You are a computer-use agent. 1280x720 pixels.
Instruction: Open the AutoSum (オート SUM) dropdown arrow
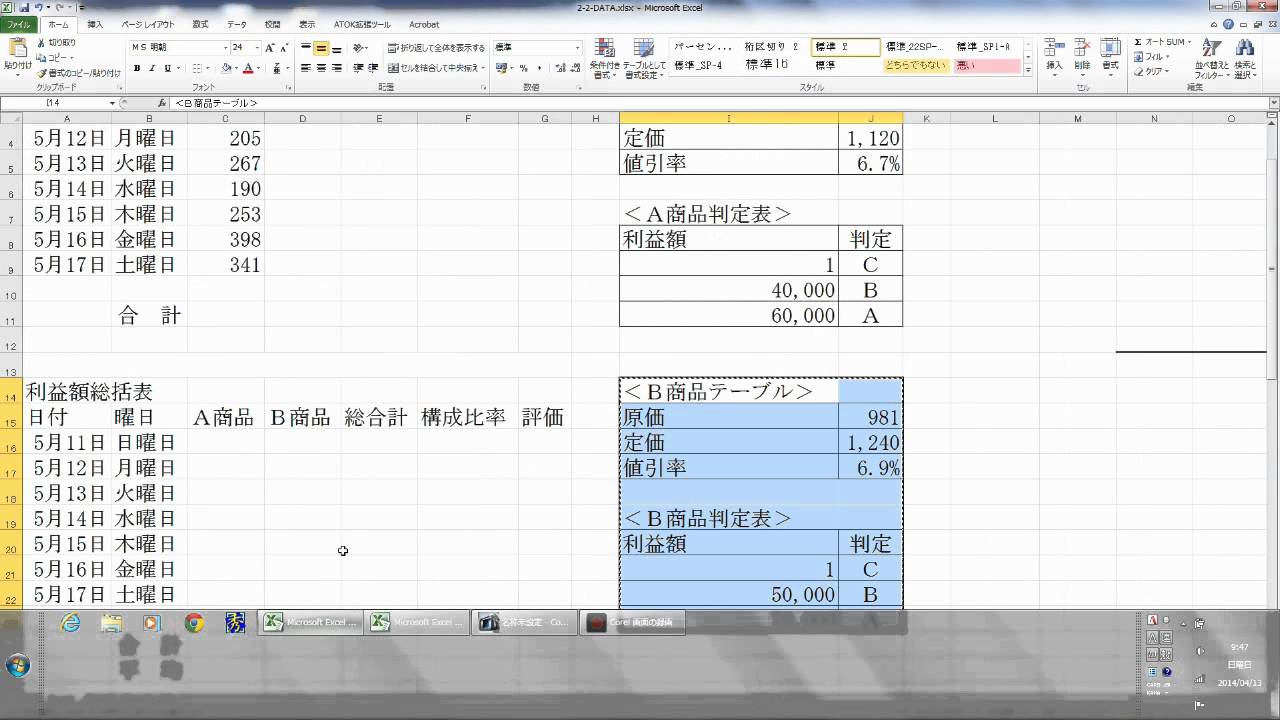[1188, 42]
